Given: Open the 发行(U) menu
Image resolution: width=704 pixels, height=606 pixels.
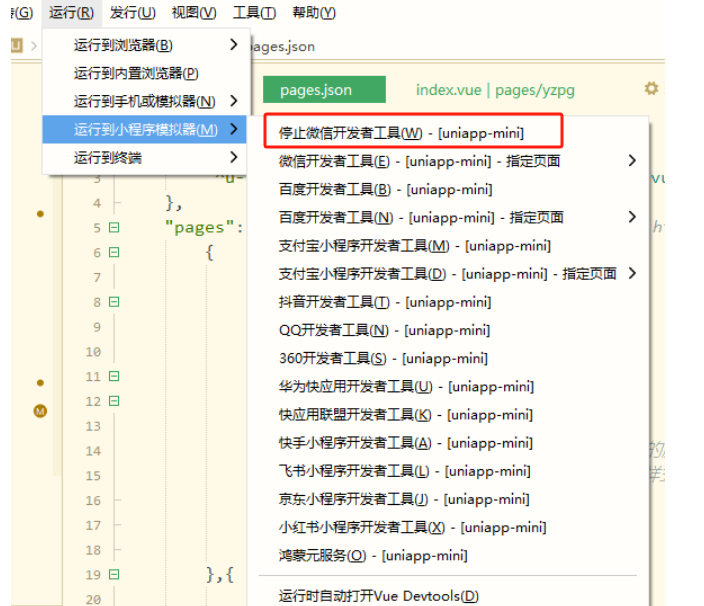Looking at the screenshot, I should 132,13.
